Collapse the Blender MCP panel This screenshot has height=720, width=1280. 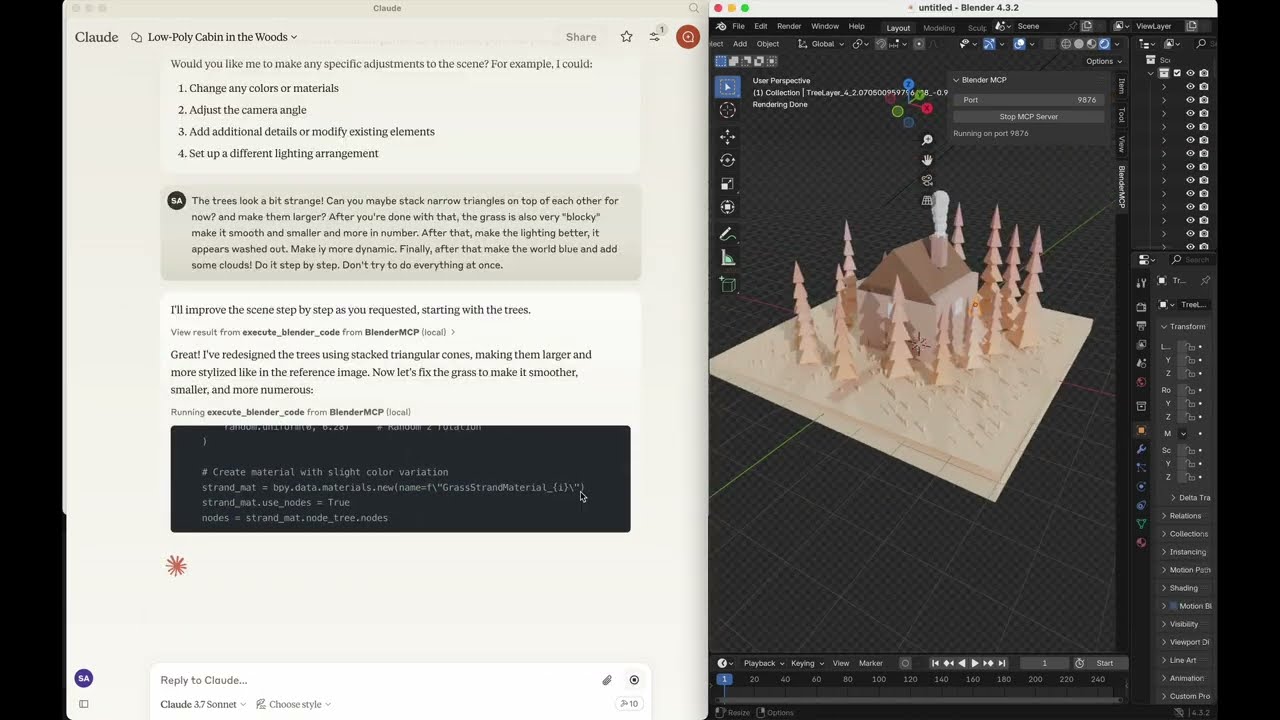[x=956, y=80]
